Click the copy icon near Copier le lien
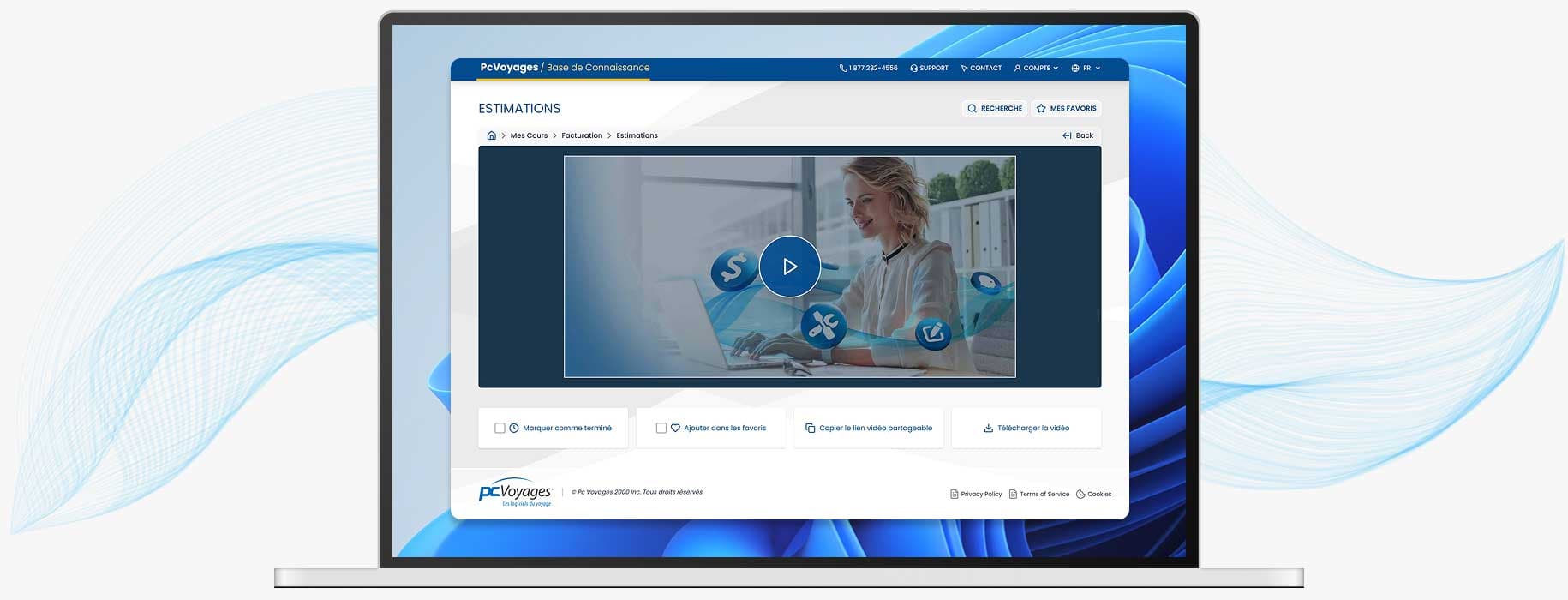This screenshot has height=600, width=1568. coord(810,428)
